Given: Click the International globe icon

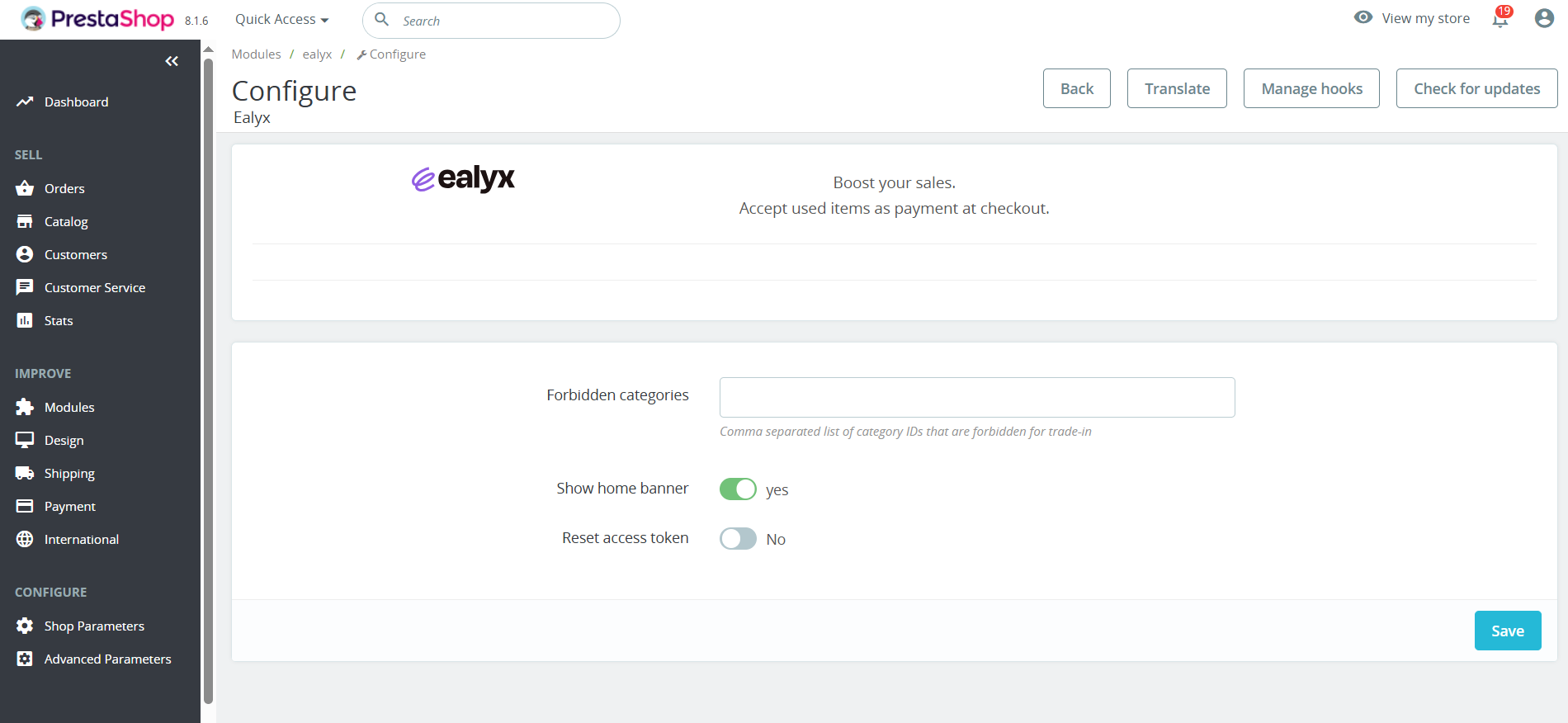Looking at the screenshot, I should [x=25, y=539].
